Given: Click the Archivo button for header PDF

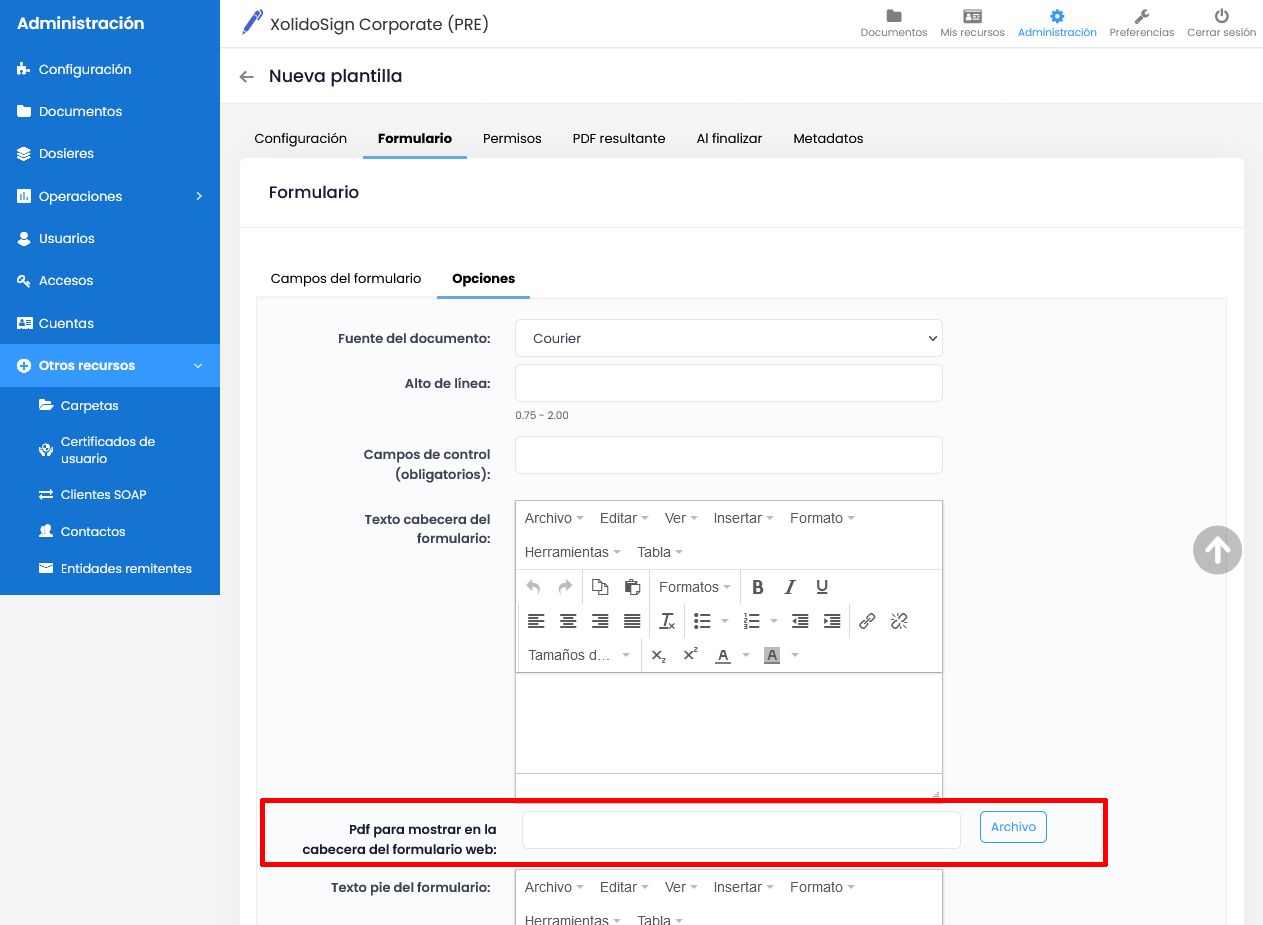Looking at the screenshot, I should [1013, 827].
